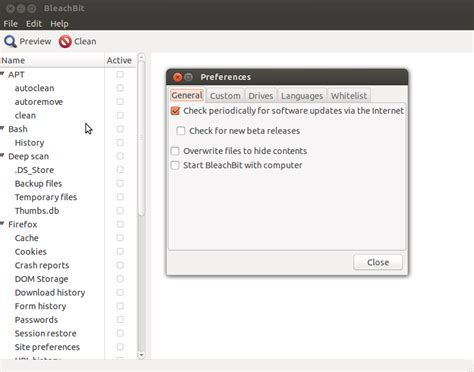Switch to the Languages tab

coord(302,96)
